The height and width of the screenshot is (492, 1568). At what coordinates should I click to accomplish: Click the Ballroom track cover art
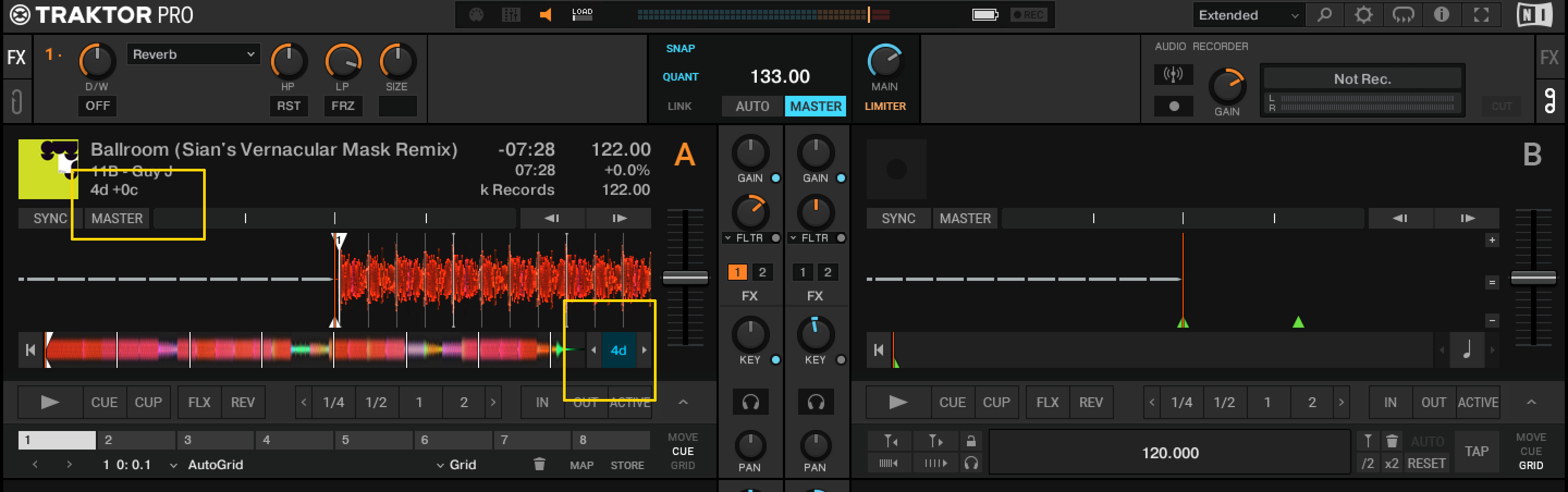point(48,169)
